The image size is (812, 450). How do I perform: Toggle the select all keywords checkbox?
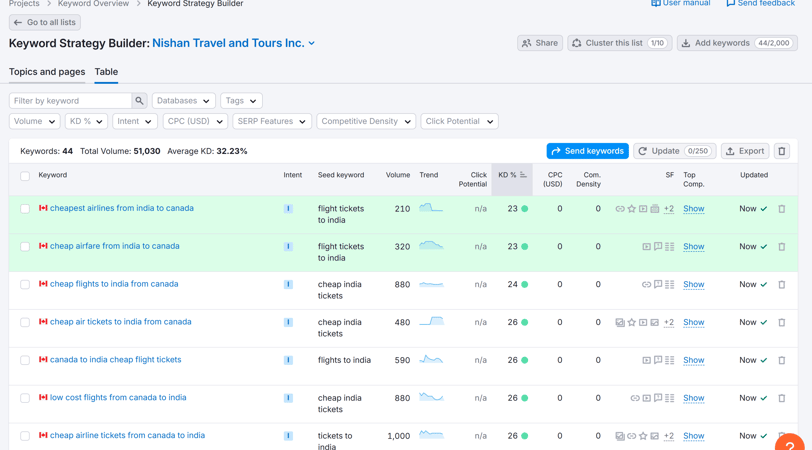tap(25, 176)
